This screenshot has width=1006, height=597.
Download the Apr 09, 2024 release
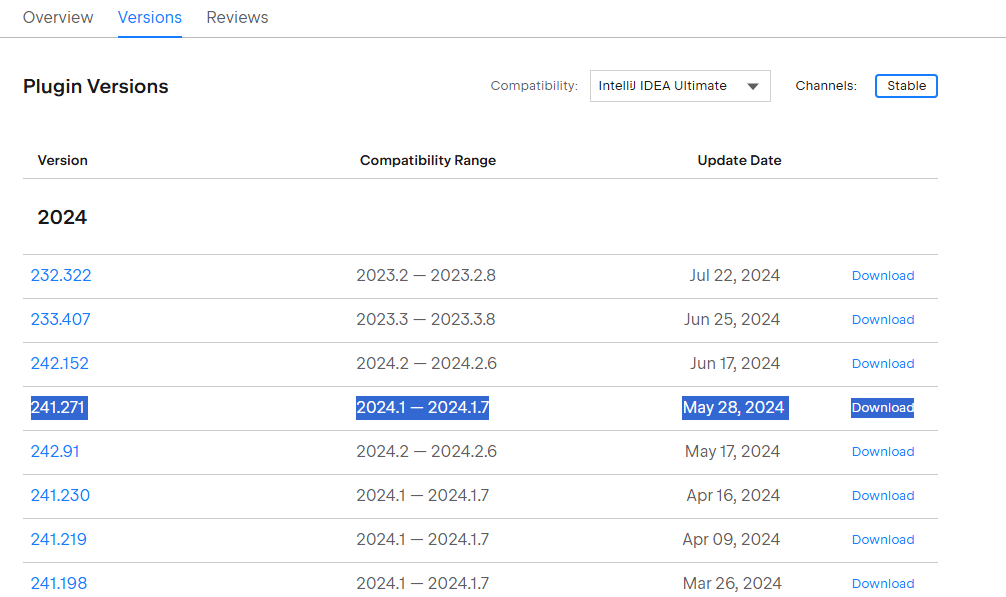(883, 540)
